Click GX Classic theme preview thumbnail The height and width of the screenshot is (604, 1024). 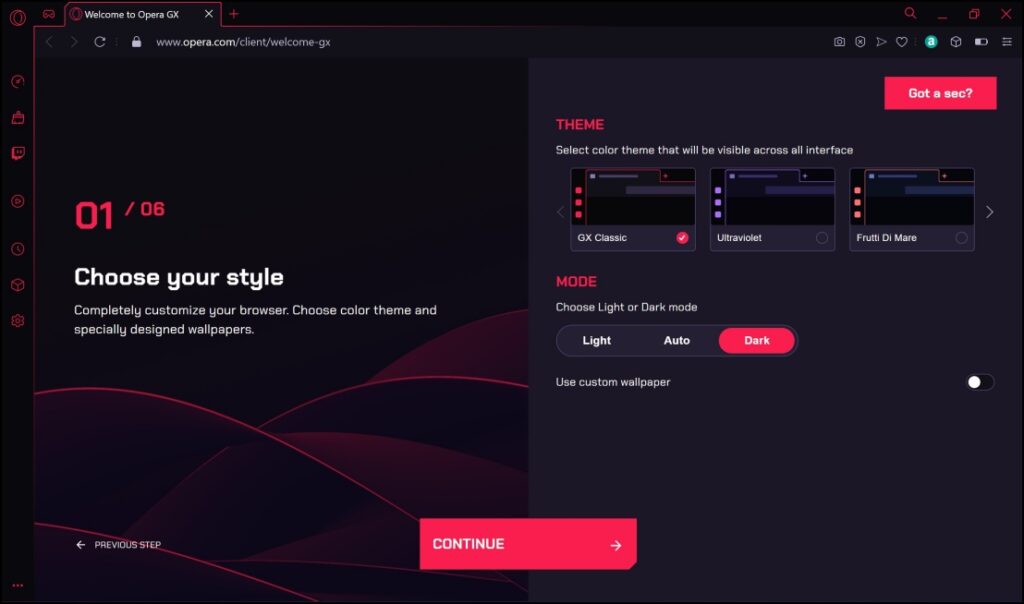point(633,197)
